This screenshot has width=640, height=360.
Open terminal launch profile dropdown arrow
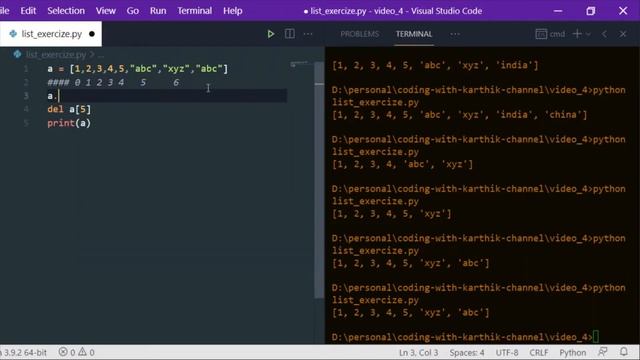[588, 34]
